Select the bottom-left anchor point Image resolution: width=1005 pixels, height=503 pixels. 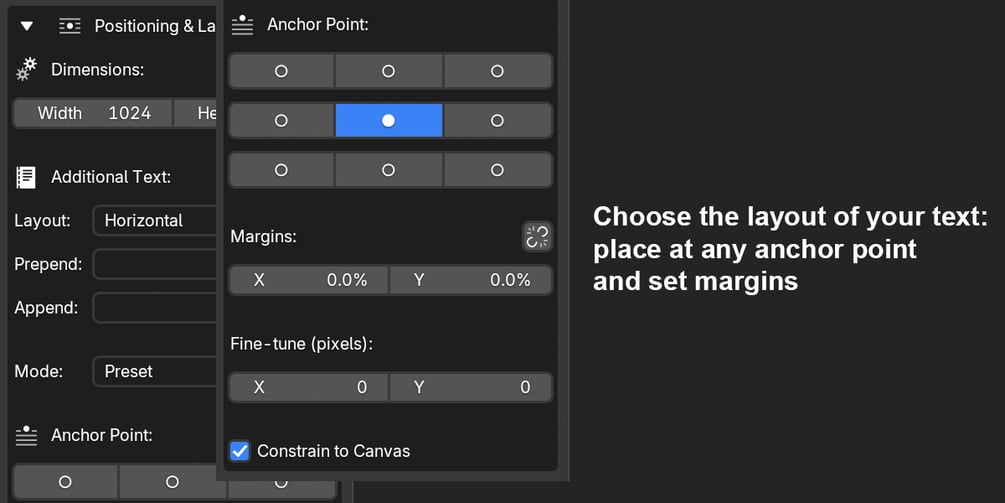pos(281,170)
